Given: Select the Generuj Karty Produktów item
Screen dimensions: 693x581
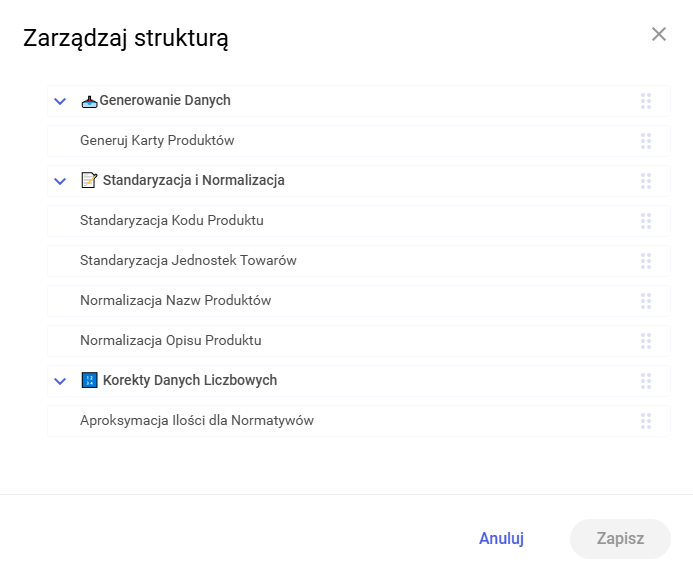Looking at the screenshot, I should pos(157,141).
